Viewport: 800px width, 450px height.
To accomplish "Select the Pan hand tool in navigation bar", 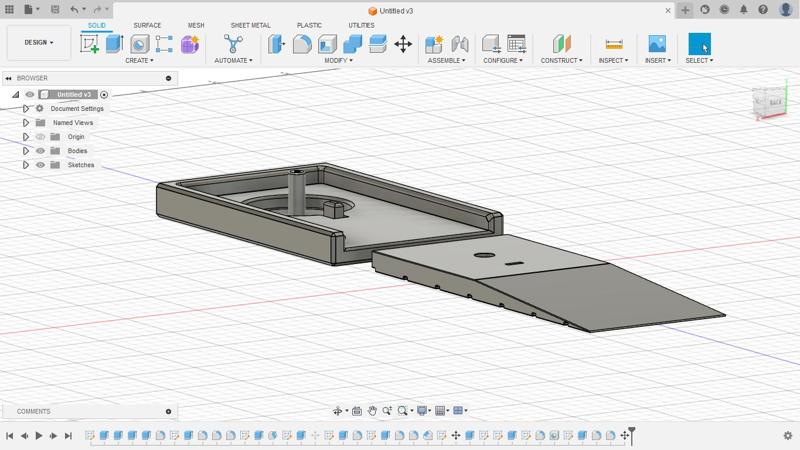I will pyautogui.click(x=372, y=411).
